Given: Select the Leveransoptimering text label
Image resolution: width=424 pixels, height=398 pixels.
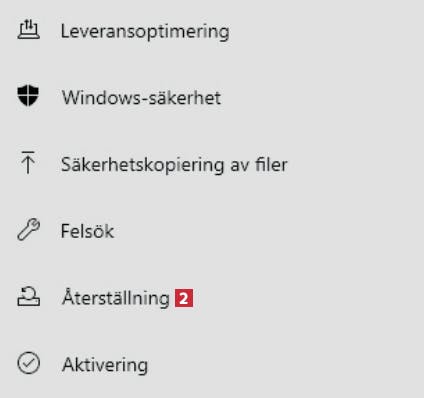Looking at the screenshot, I should click(x=145, y=32).
